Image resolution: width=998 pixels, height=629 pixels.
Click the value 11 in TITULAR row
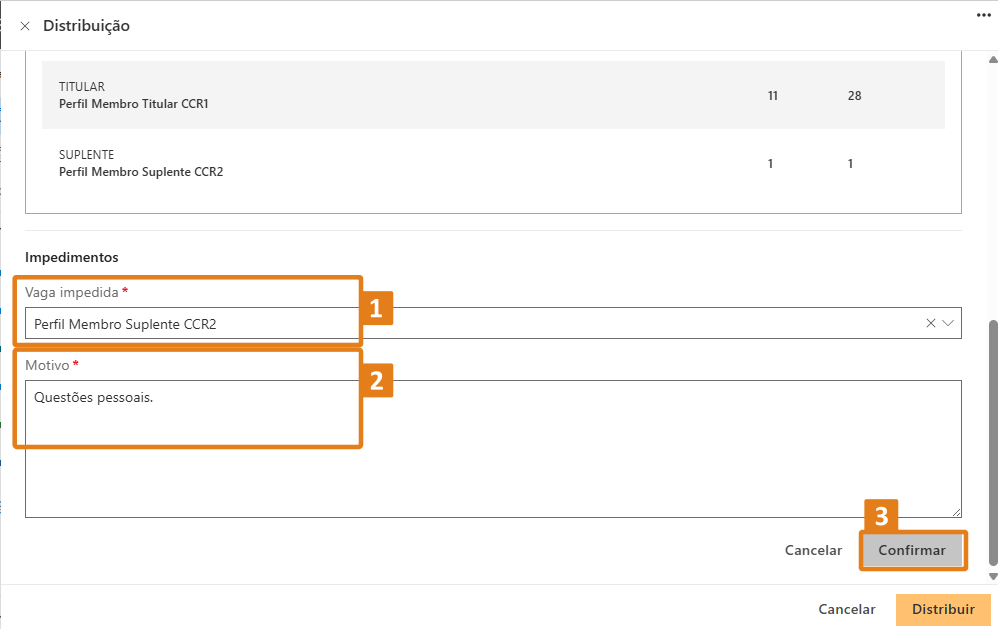[773, 96]
